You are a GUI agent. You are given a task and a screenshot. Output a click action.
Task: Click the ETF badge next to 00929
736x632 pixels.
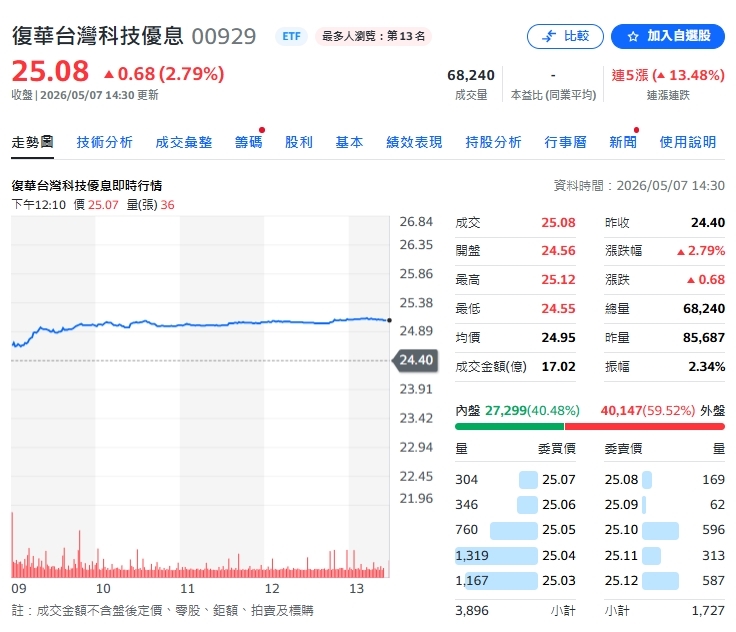(291, 36)
